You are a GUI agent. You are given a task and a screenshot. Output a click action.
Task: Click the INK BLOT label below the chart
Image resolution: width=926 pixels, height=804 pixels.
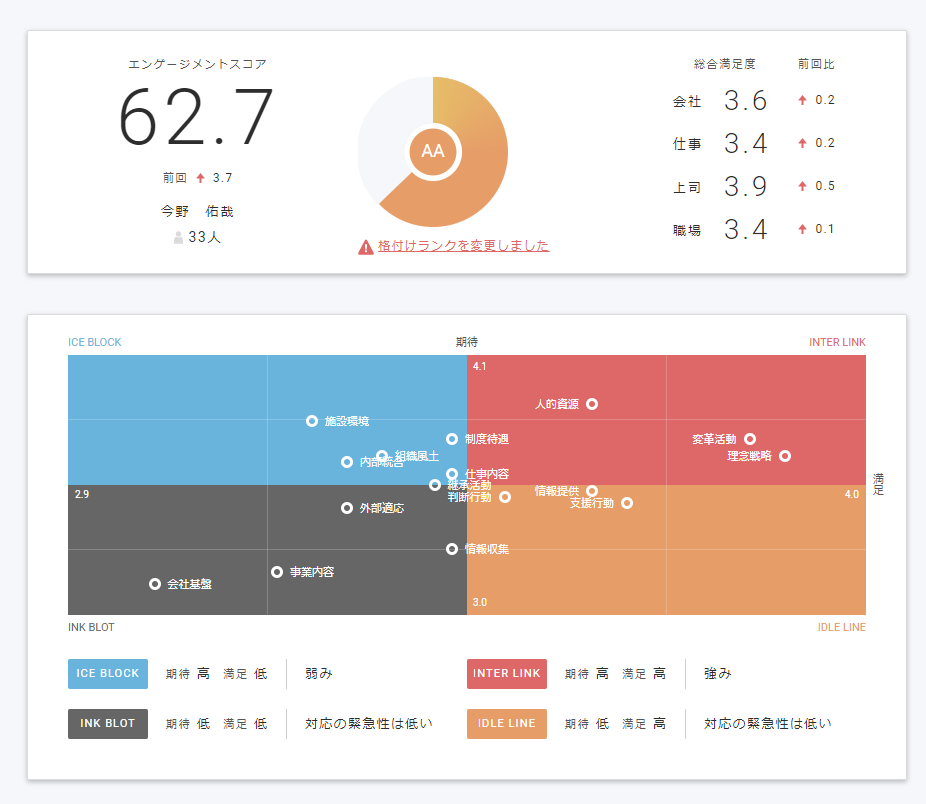pos(91,627)
